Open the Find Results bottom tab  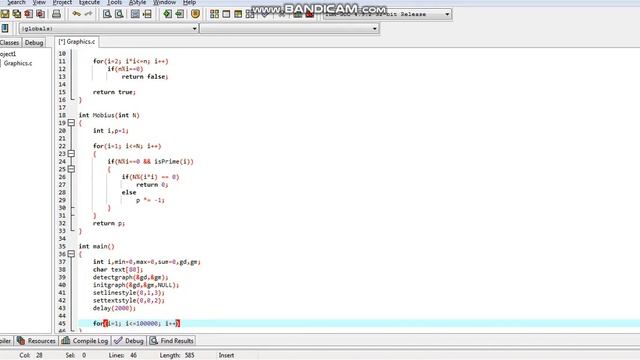(x=171, y=340)
